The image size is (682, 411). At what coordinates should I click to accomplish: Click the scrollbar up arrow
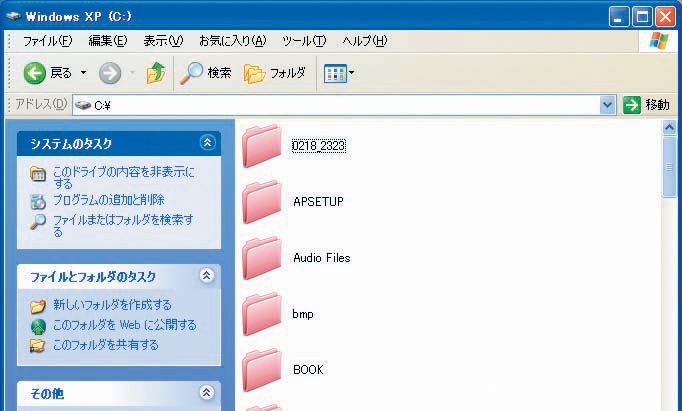(669, 127)
